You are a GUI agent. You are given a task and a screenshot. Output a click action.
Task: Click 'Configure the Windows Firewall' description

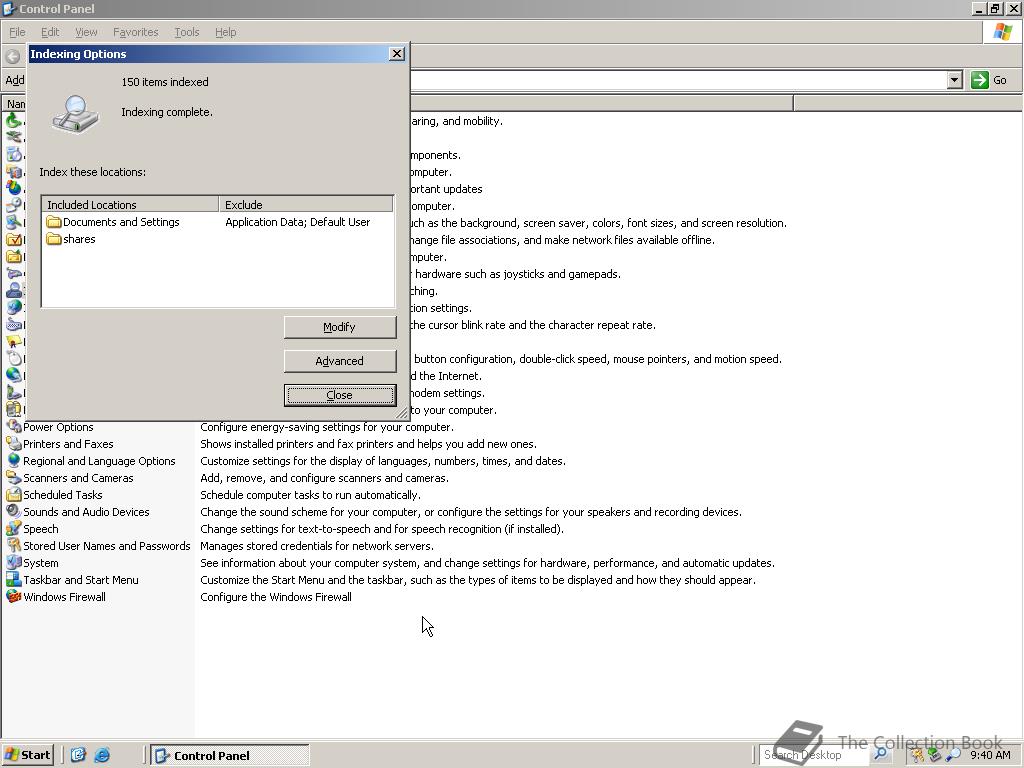pos(276,597)
